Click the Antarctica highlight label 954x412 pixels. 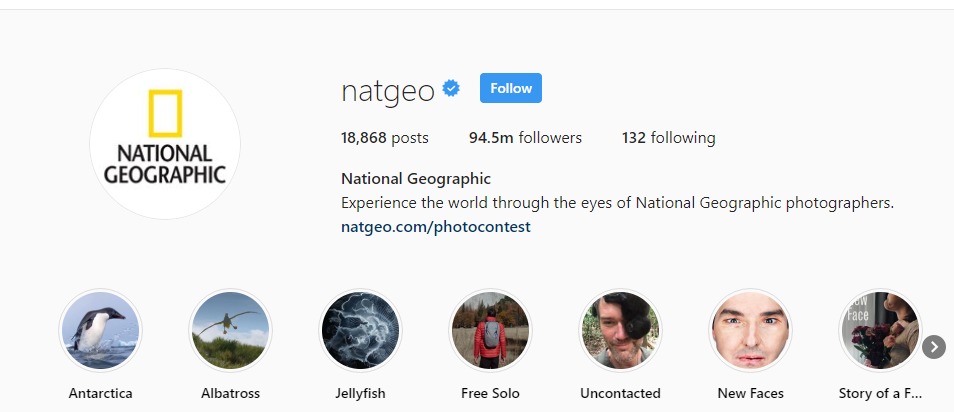click(100, 393)
